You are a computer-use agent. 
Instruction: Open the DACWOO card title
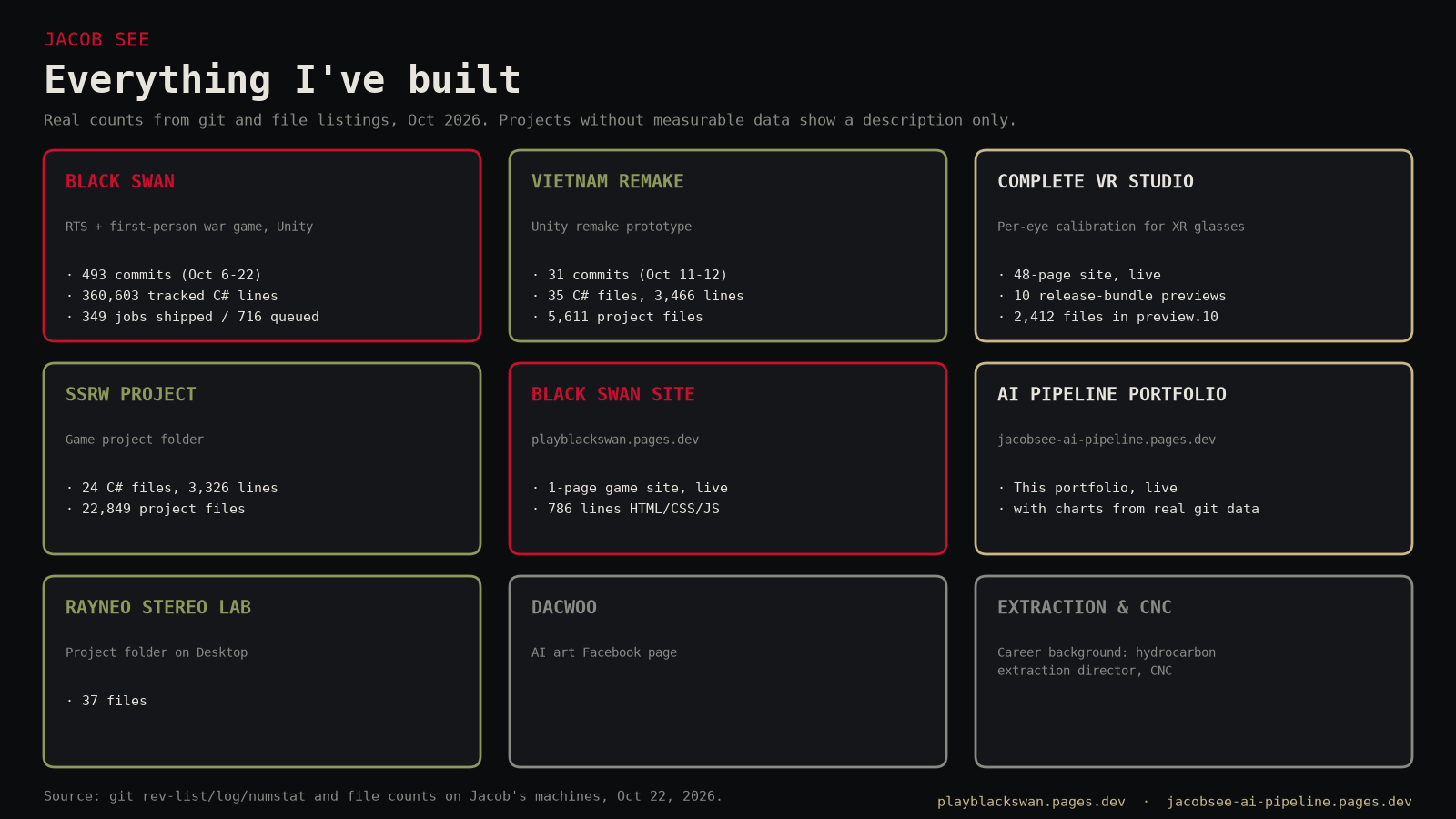[x=564, y=607]
